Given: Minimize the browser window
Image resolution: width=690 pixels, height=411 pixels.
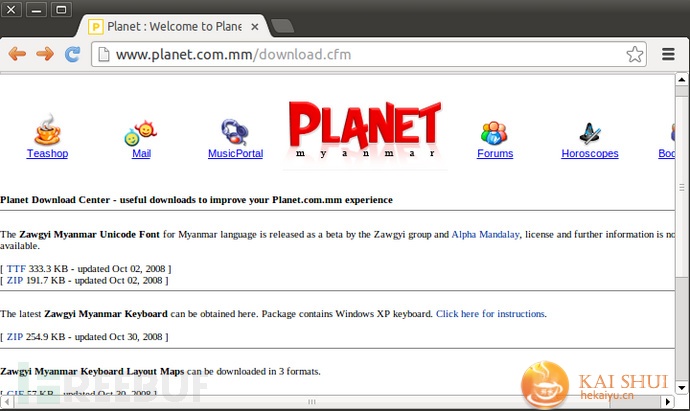Looking at the screenshot, I should point(36,9).
